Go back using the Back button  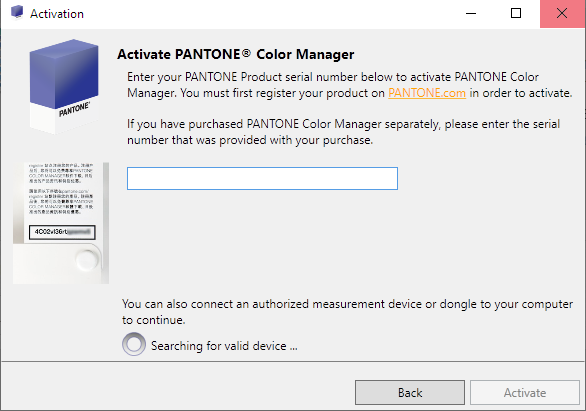410,393
